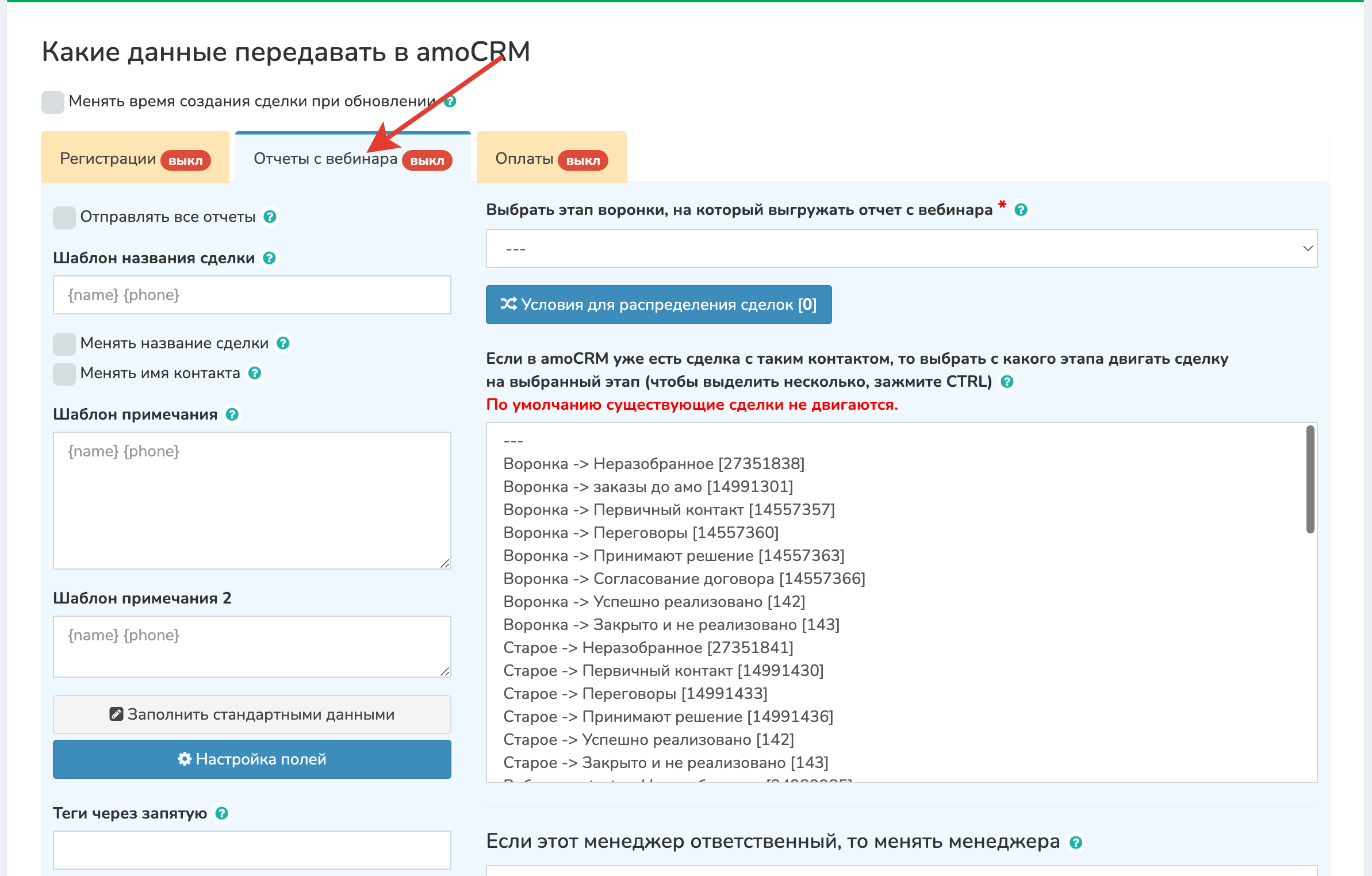
Task: Click help icon next to Менять название сделки
Action: pyautogui.click(x=283, y=343)
